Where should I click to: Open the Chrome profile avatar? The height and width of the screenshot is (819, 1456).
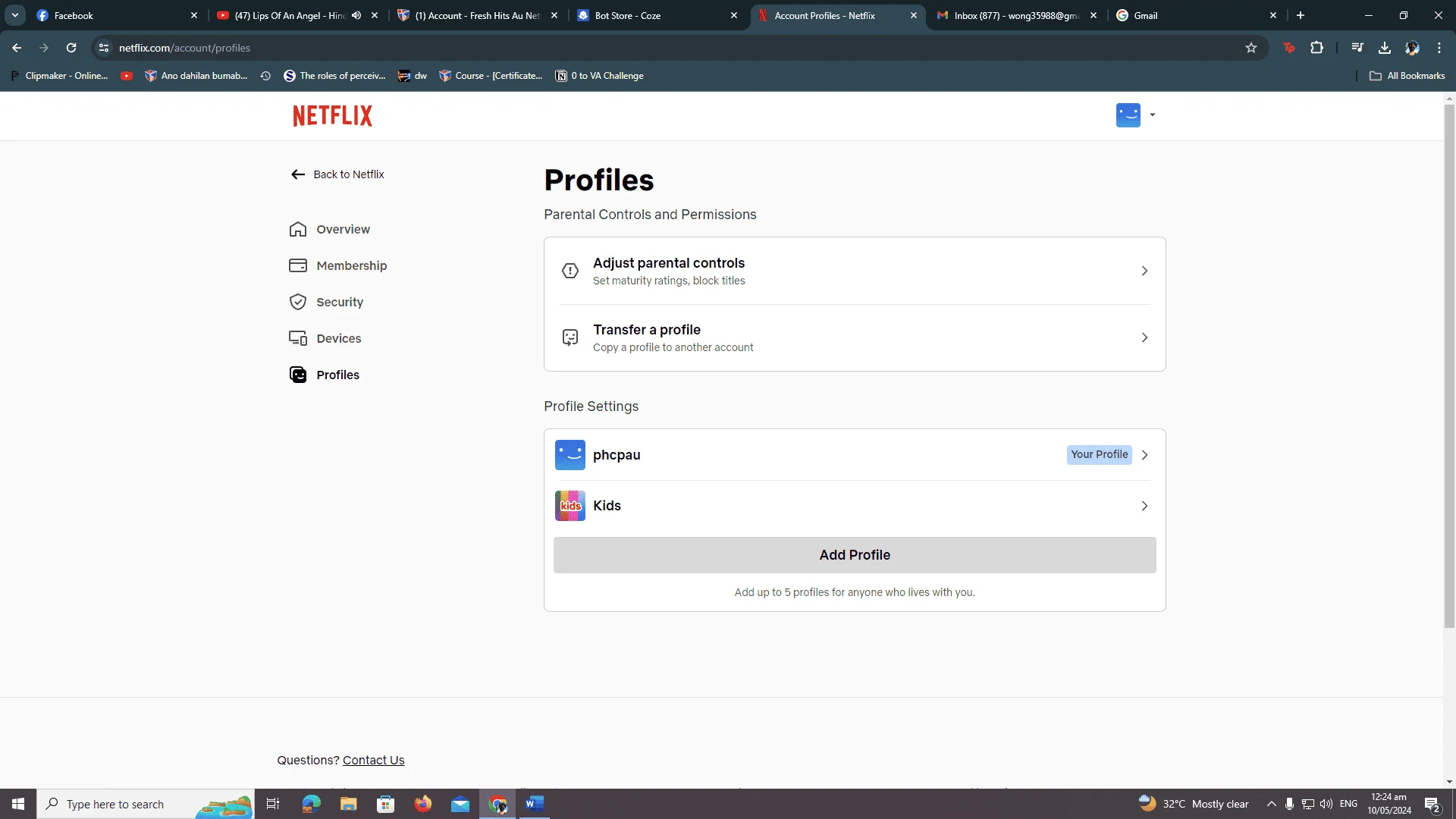(x=1412, y=48)
